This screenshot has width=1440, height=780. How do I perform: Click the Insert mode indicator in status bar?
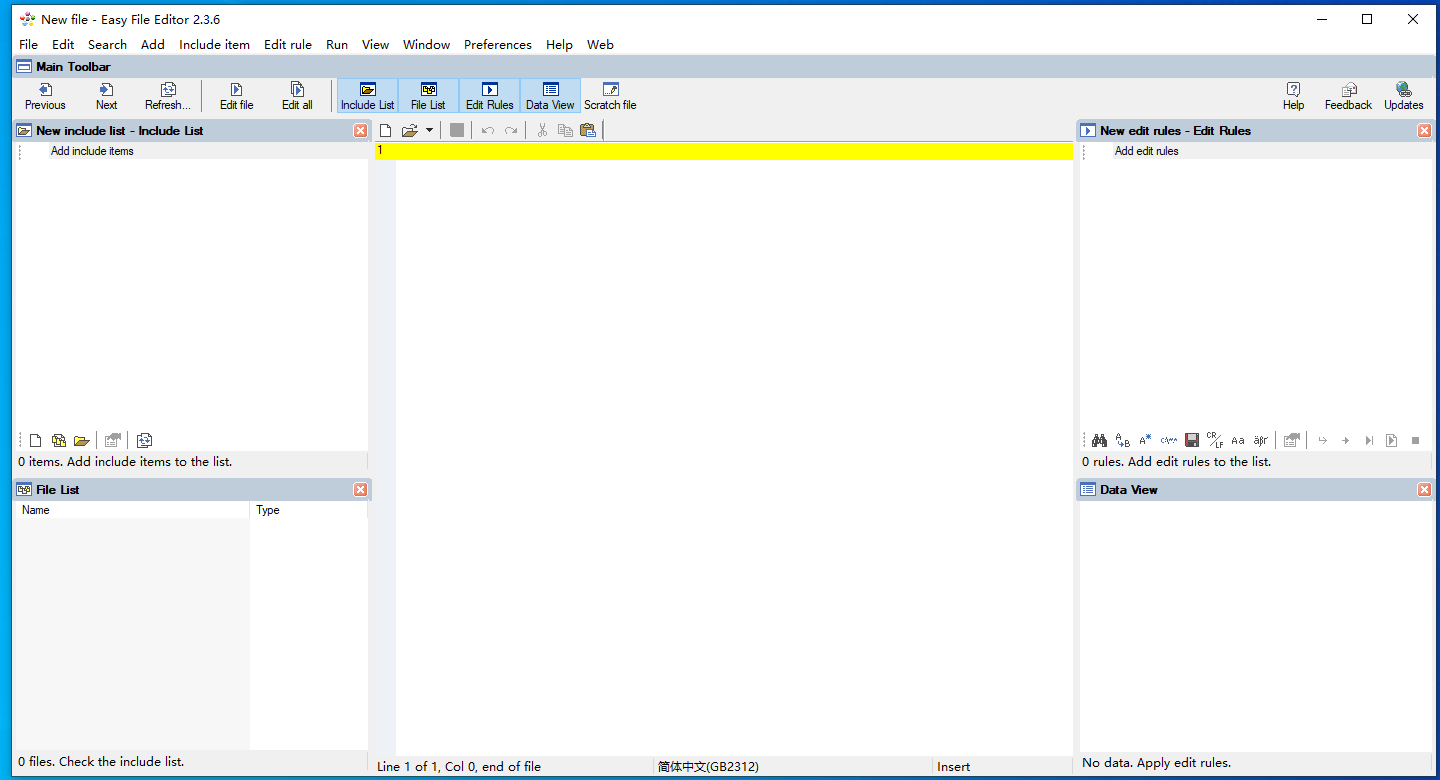[953, 767]
